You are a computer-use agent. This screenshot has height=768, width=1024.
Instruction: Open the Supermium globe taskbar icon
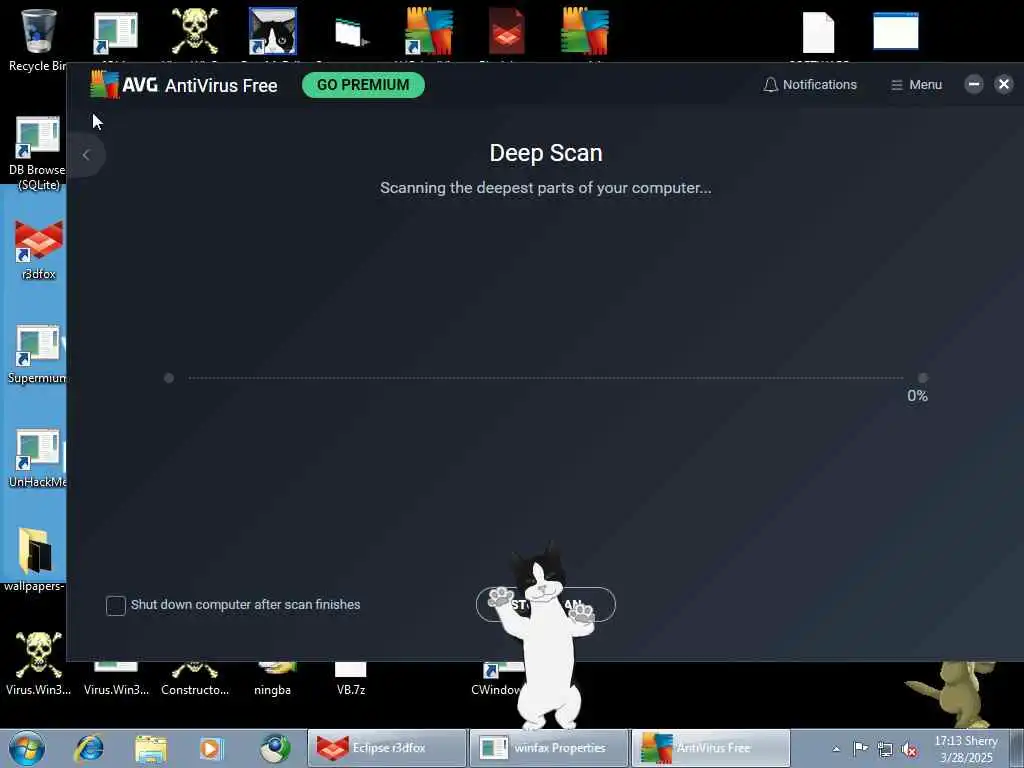point(275,748)
